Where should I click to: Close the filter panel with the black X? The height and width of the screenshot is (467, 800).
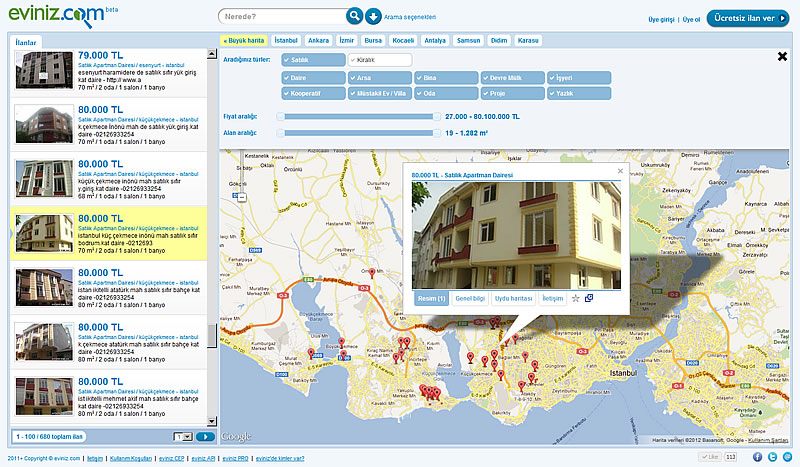(781, 56)
